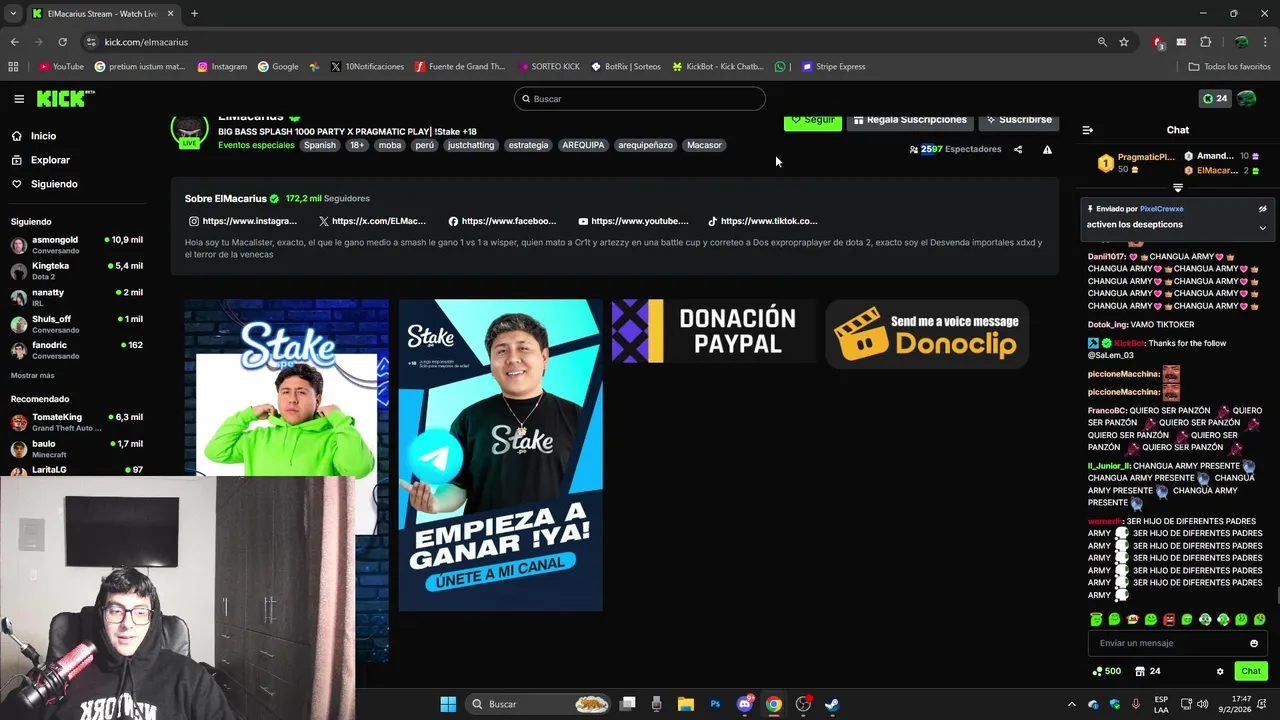1280x720 pixels.
Task: Select the moba tag
Action: [389, 145]
